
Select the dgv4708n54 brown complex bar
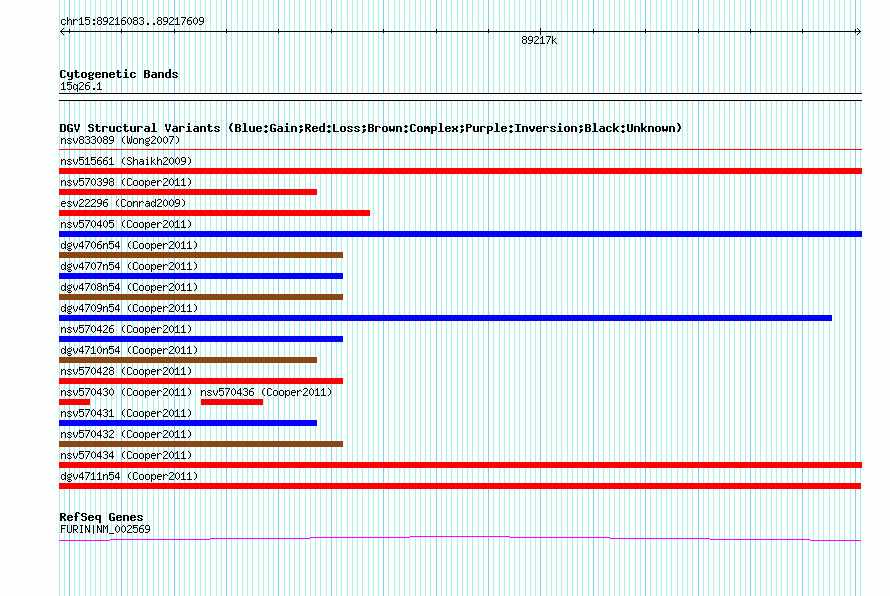(201, 297)
